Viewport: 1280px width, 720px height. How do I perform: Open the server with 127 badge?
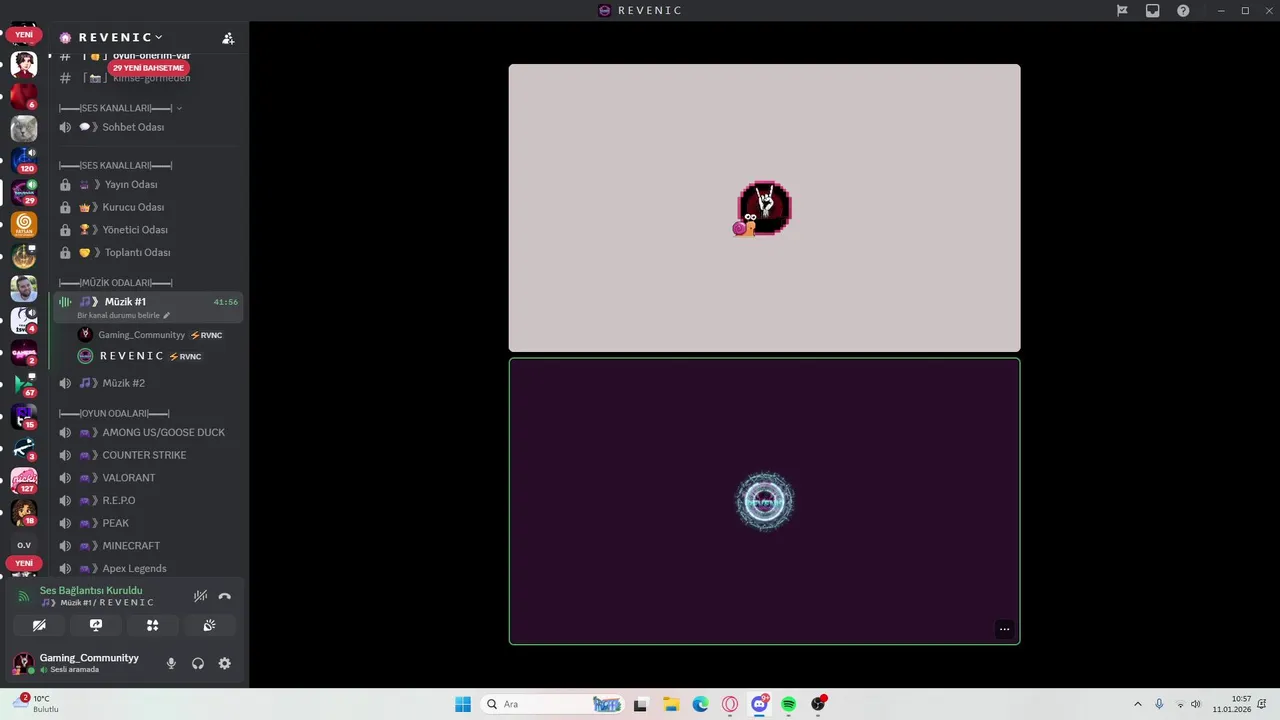[x=24, y=481]
